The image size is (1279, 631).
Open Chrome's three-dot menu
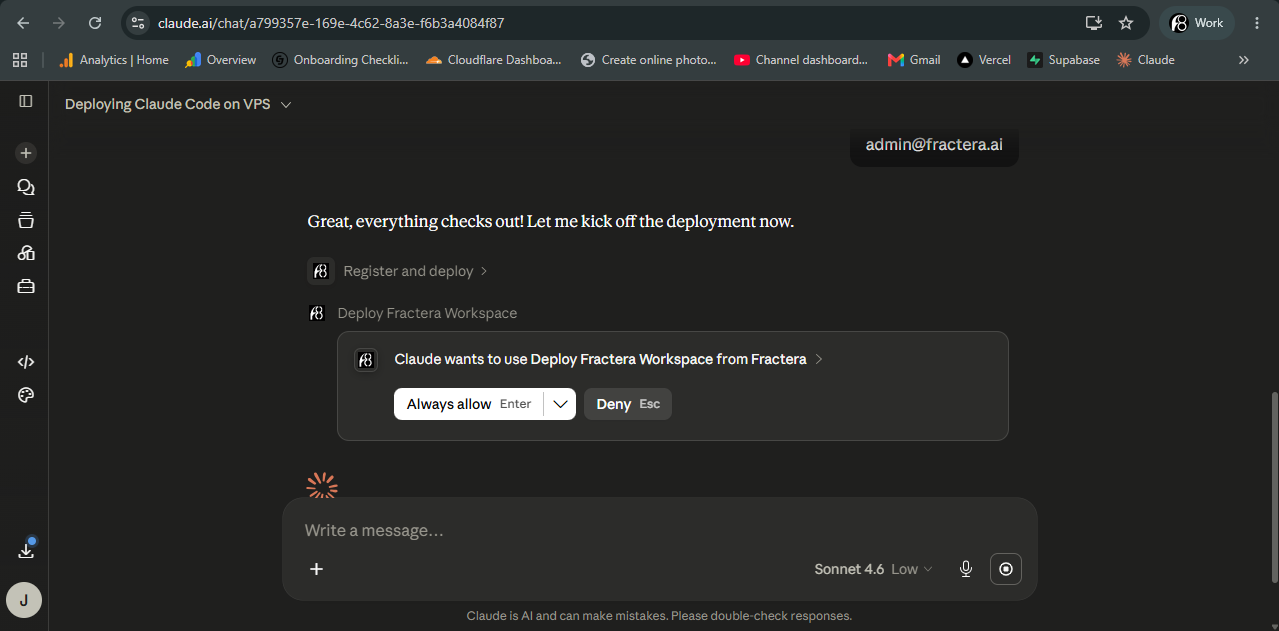1257,23
